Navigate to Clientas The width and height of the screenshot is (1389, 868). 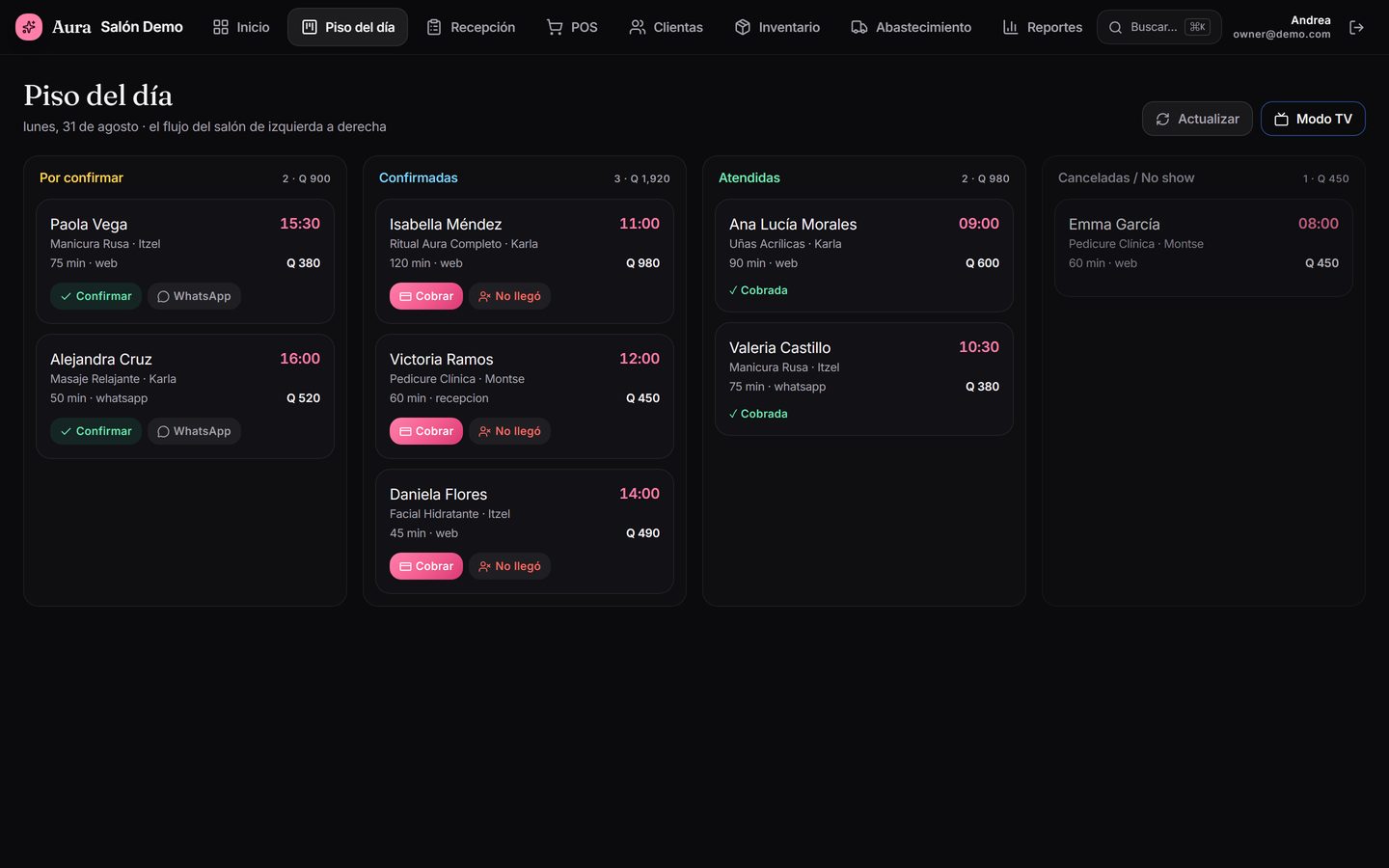click(666, 27)
